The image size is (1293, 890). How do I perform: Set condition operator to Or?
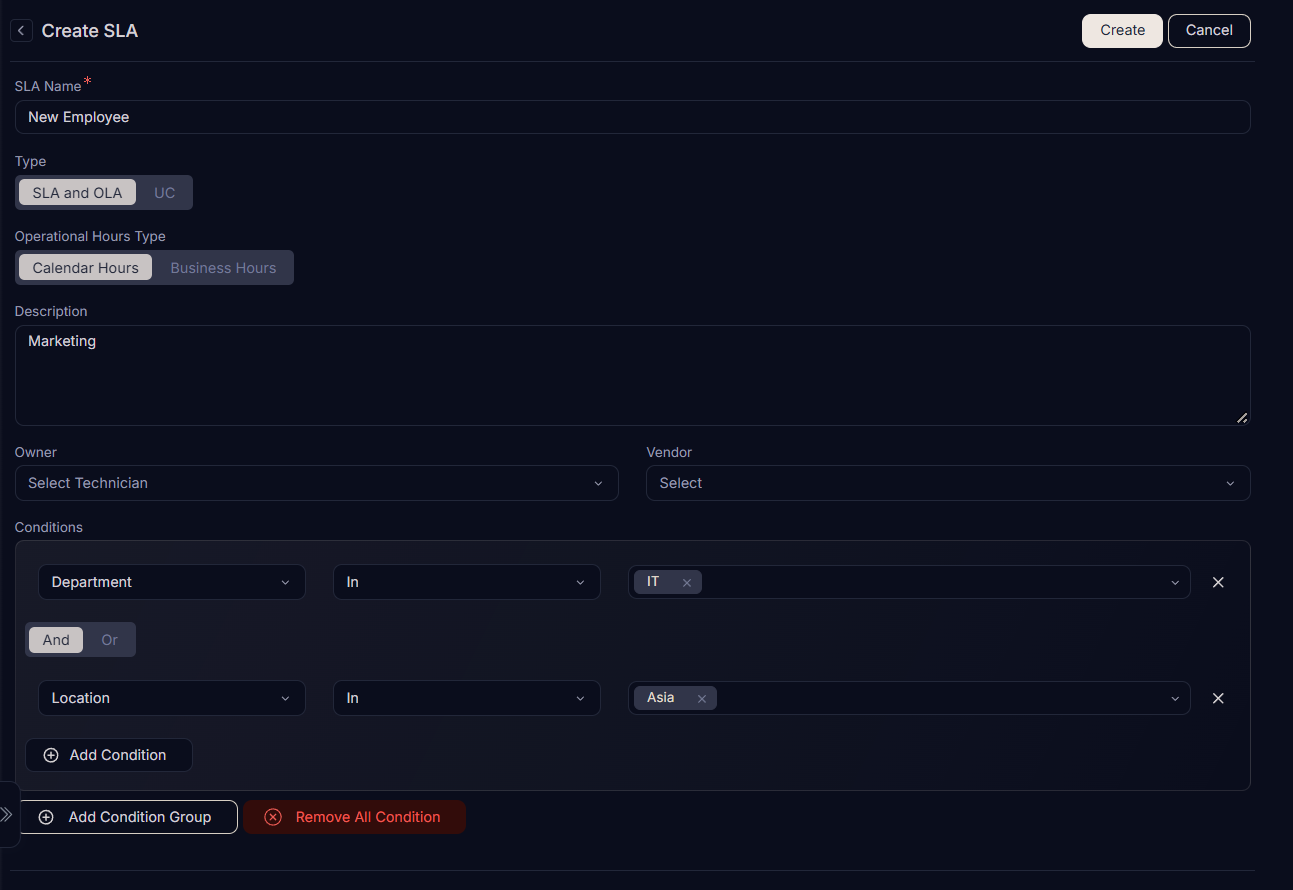coord(109,640)
